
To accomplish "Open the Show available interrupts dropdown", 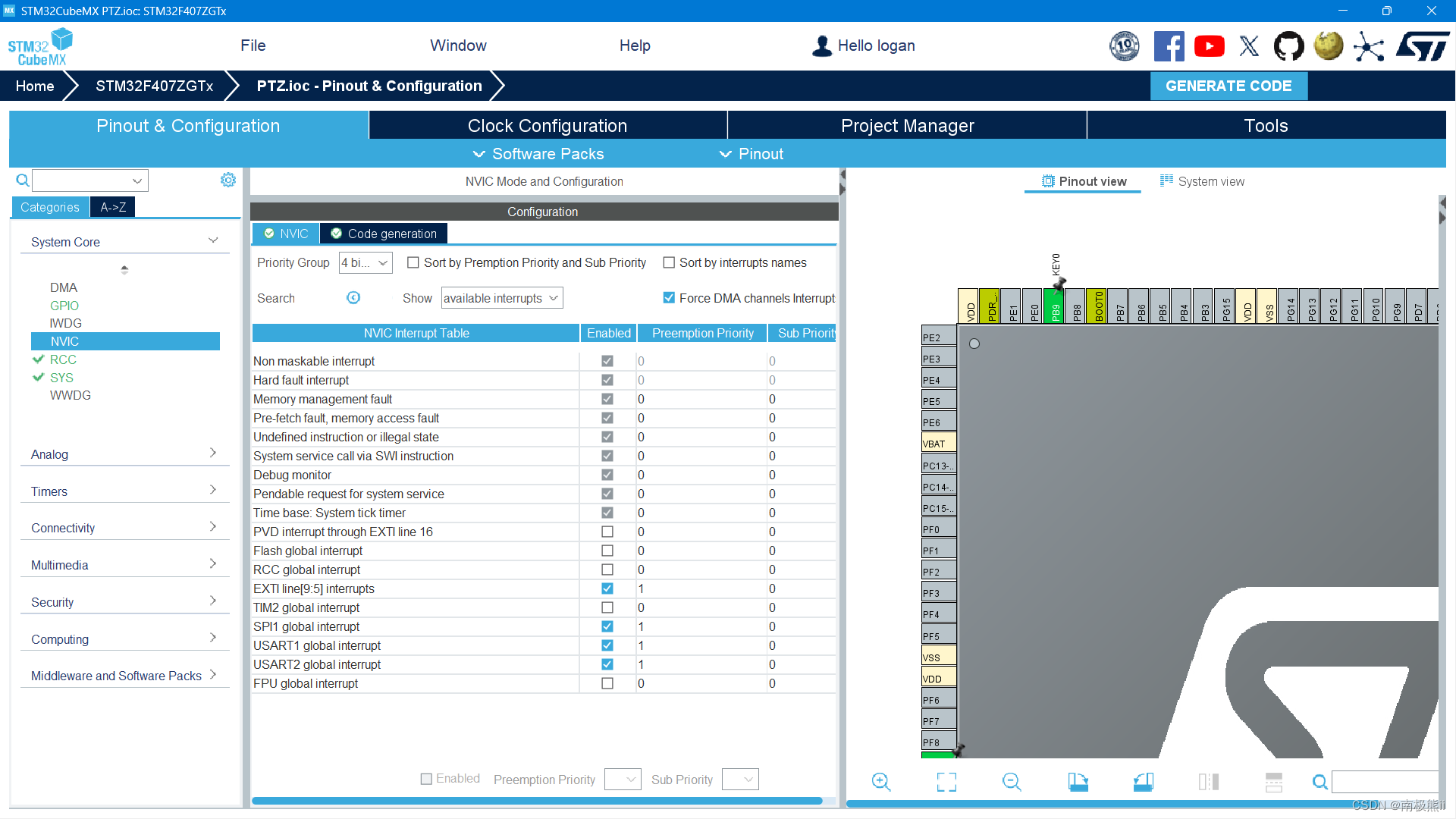I will (502, 298).
